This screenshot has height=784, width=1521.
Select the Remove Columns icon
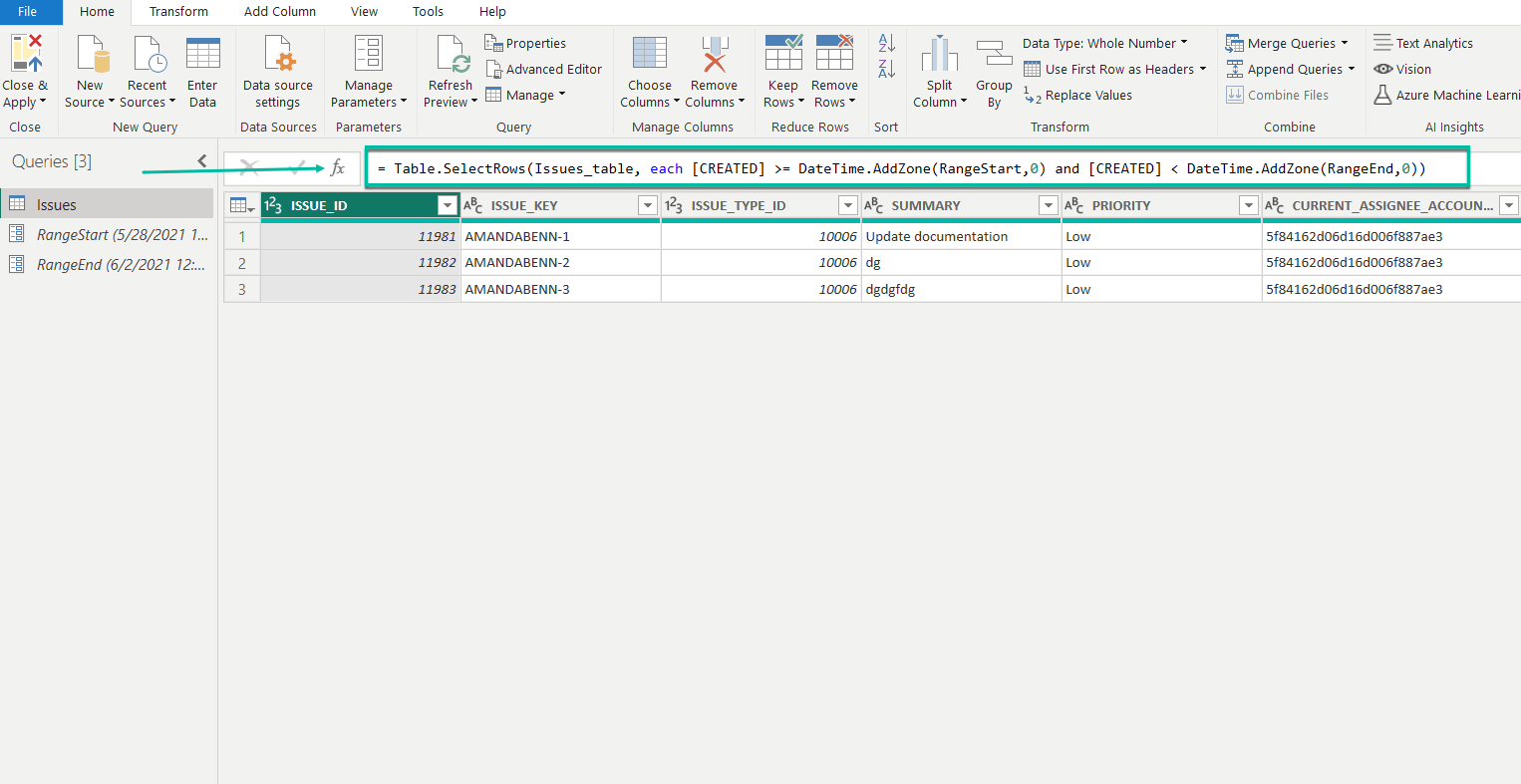(x=715, y=62)
